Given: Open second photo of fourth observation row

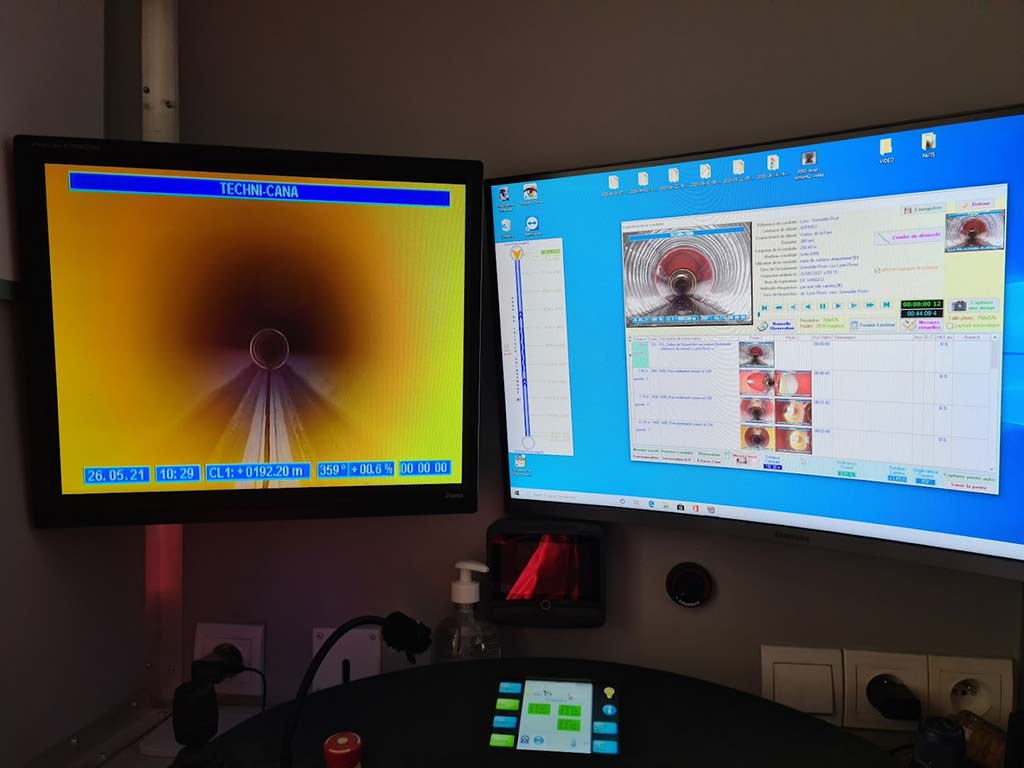Looking at the screenshot, I should 793,440.
